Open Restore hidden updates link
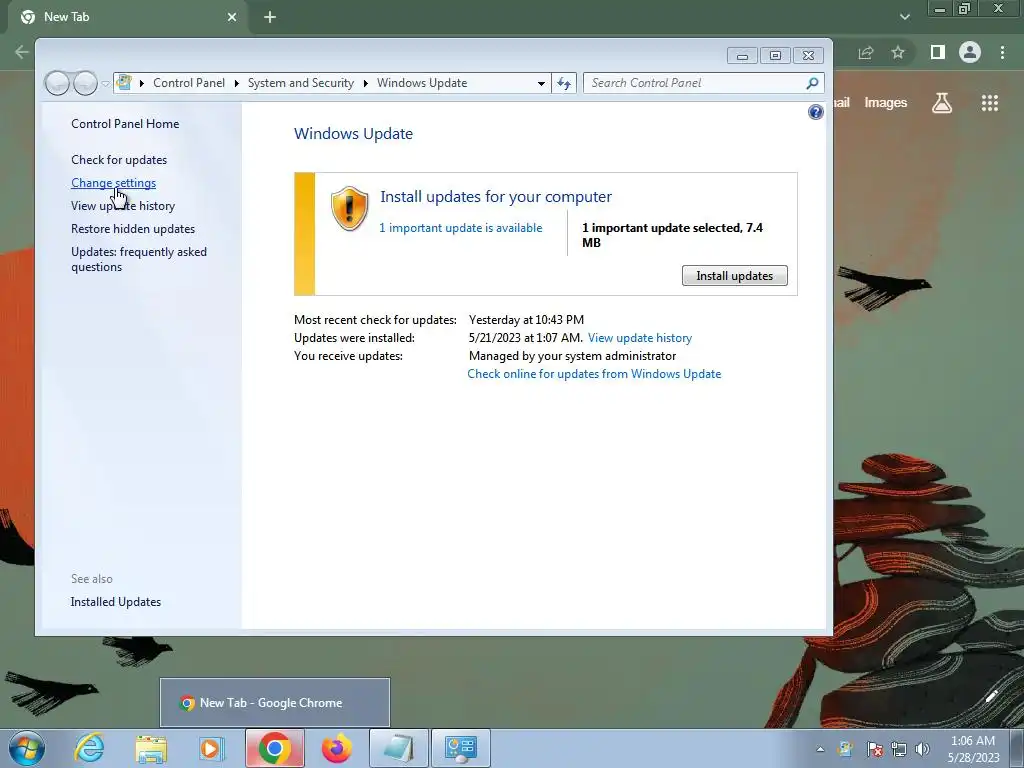 [133, 229]
